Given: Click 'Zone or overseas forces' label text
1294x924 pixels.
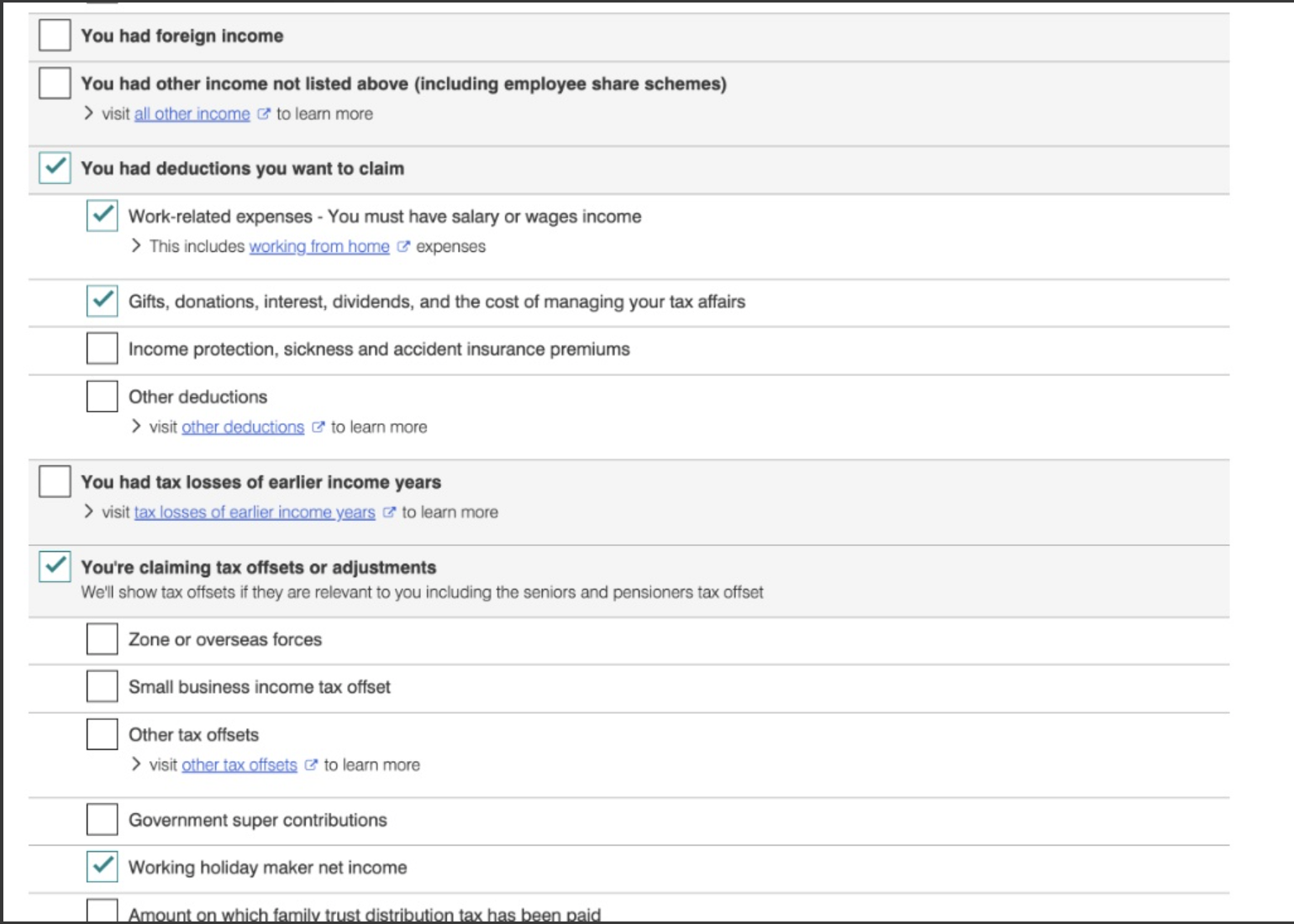Looking at the screenshot, I should [225, 639].
